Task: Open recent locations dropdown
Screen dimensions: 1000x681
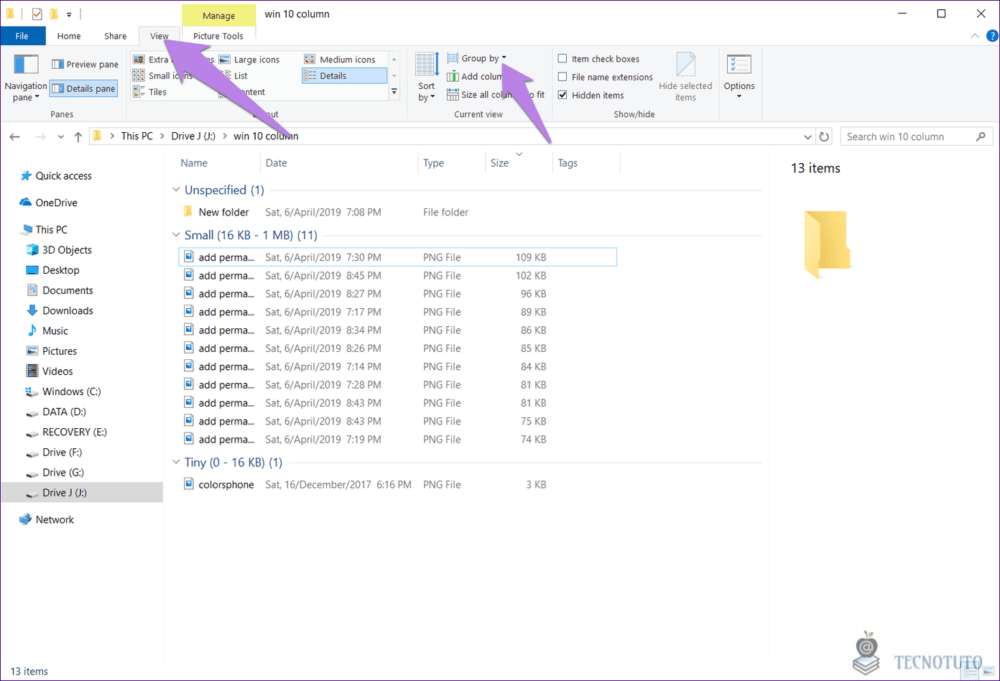Action: (61, 136)
